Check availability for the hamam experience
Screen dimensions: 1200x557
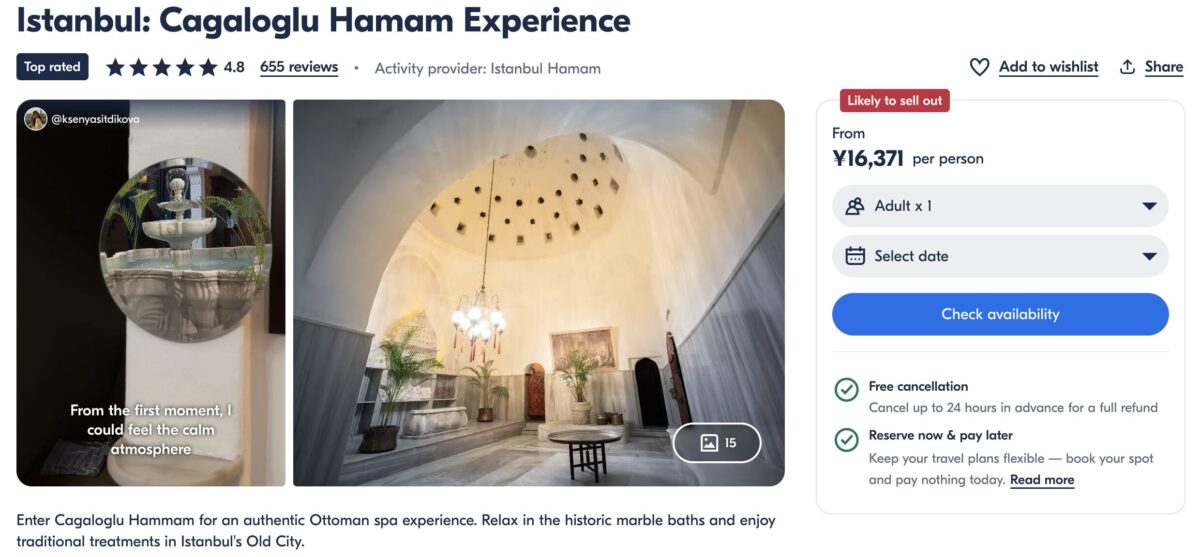click(x=1000, y=314)
